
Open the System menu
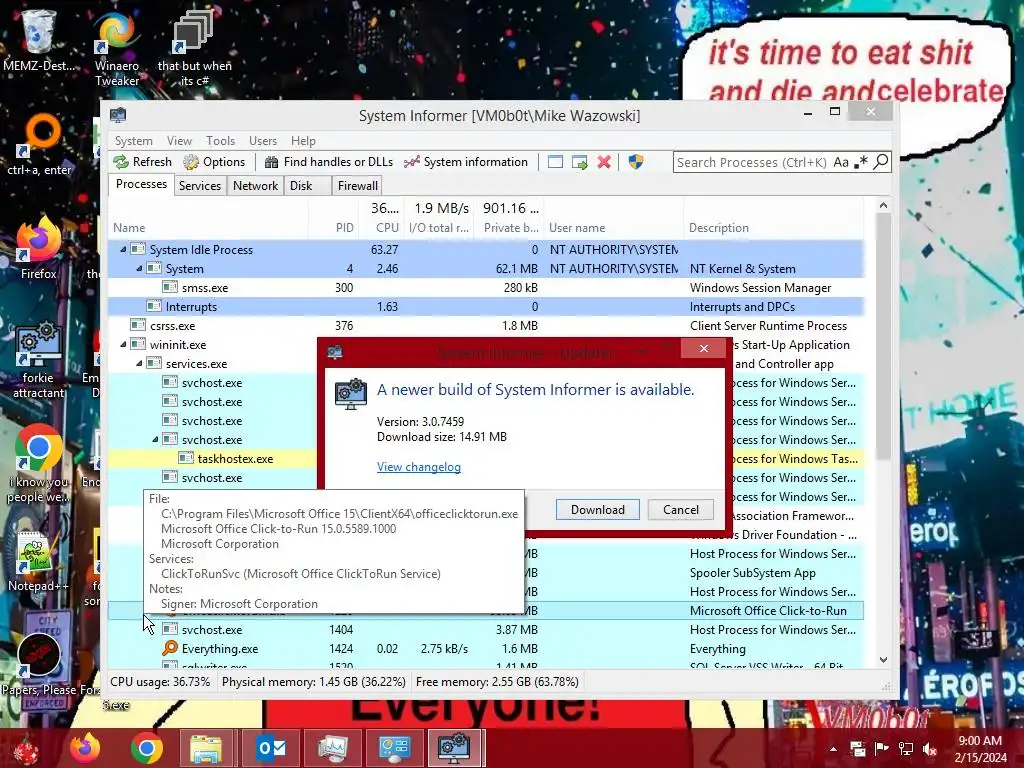(133, 140)
